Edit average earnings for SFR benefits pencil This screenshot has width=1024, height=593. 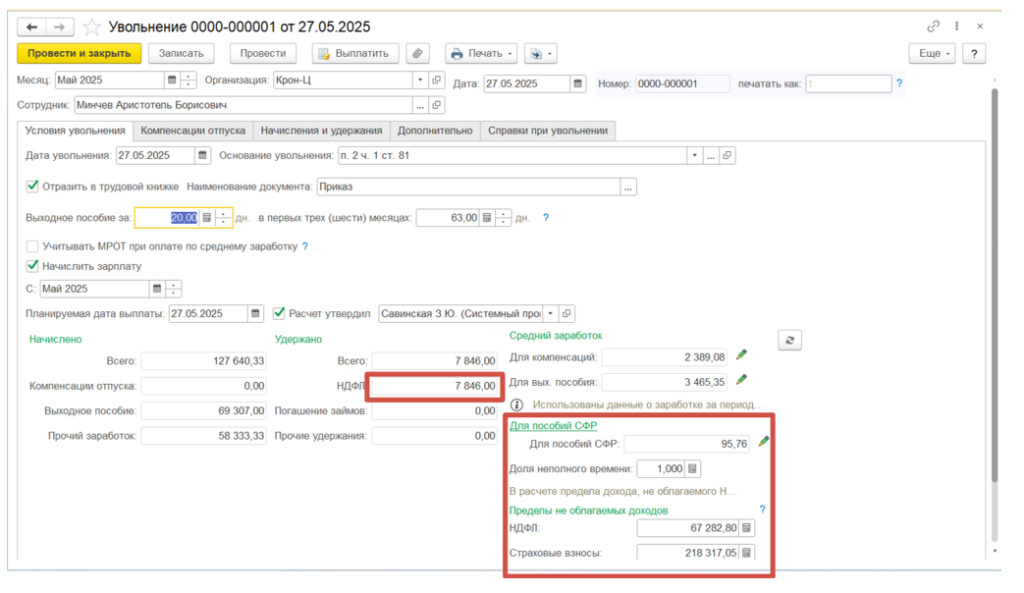[764, 442]
